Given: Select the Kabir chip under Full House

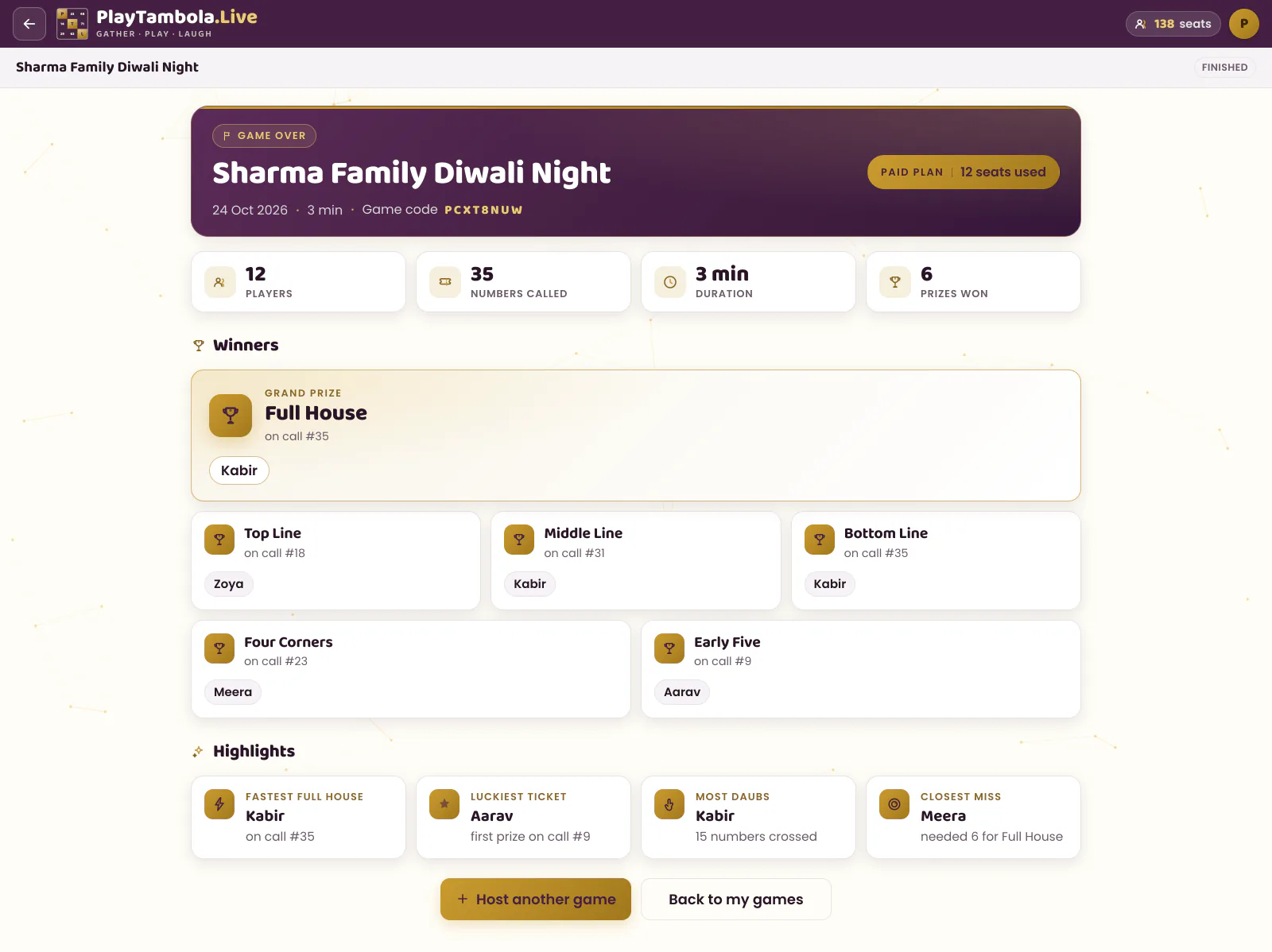Looking at the screenshot, I should (239, 470).
